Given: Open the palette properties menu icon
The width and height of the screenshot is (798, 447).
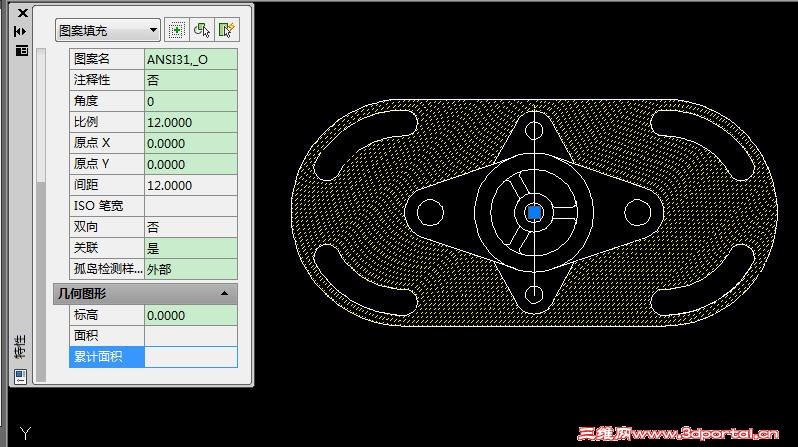Looking at the screenshot, I should 21,50.
